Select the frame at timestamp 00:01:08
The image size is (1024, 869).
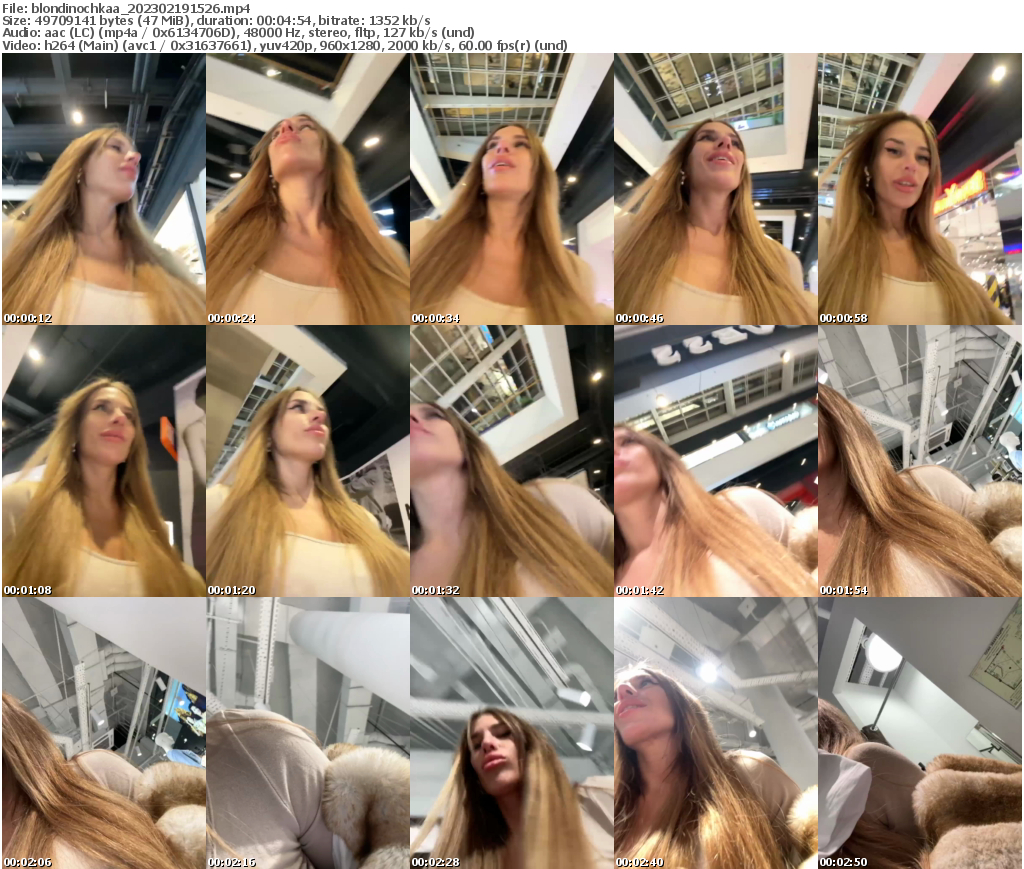(102, 461)
